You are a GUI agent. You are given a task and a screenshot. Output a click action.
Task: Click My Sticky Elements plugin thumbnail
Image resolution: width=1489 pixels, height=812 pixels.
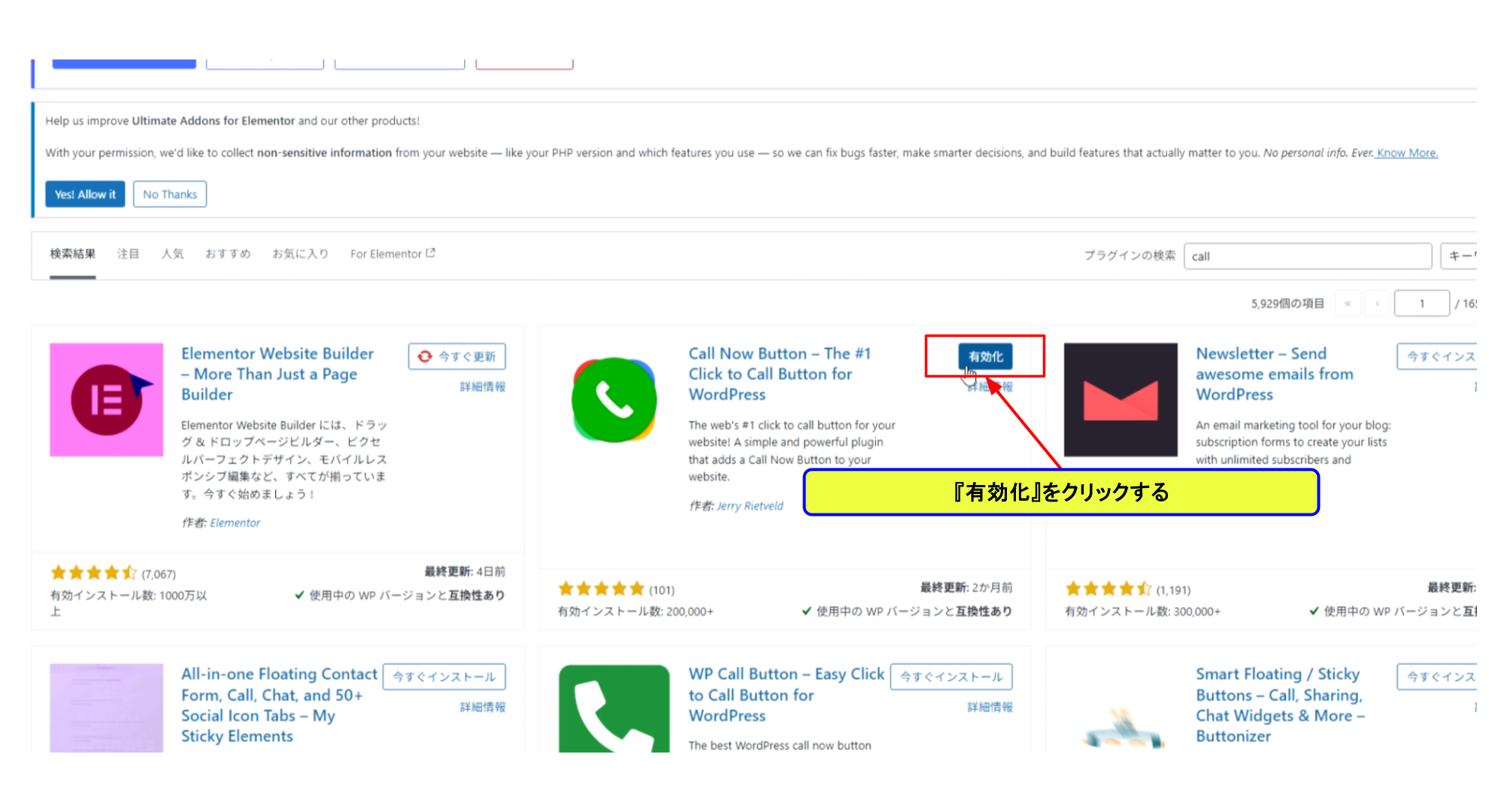click(106, 707)
